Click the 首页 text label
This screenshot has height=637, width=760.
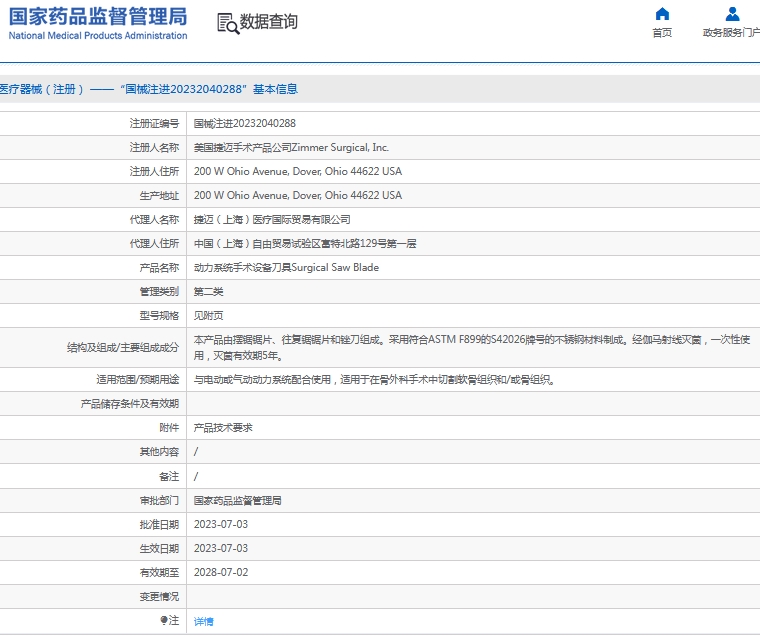click(x=662, y=33)
